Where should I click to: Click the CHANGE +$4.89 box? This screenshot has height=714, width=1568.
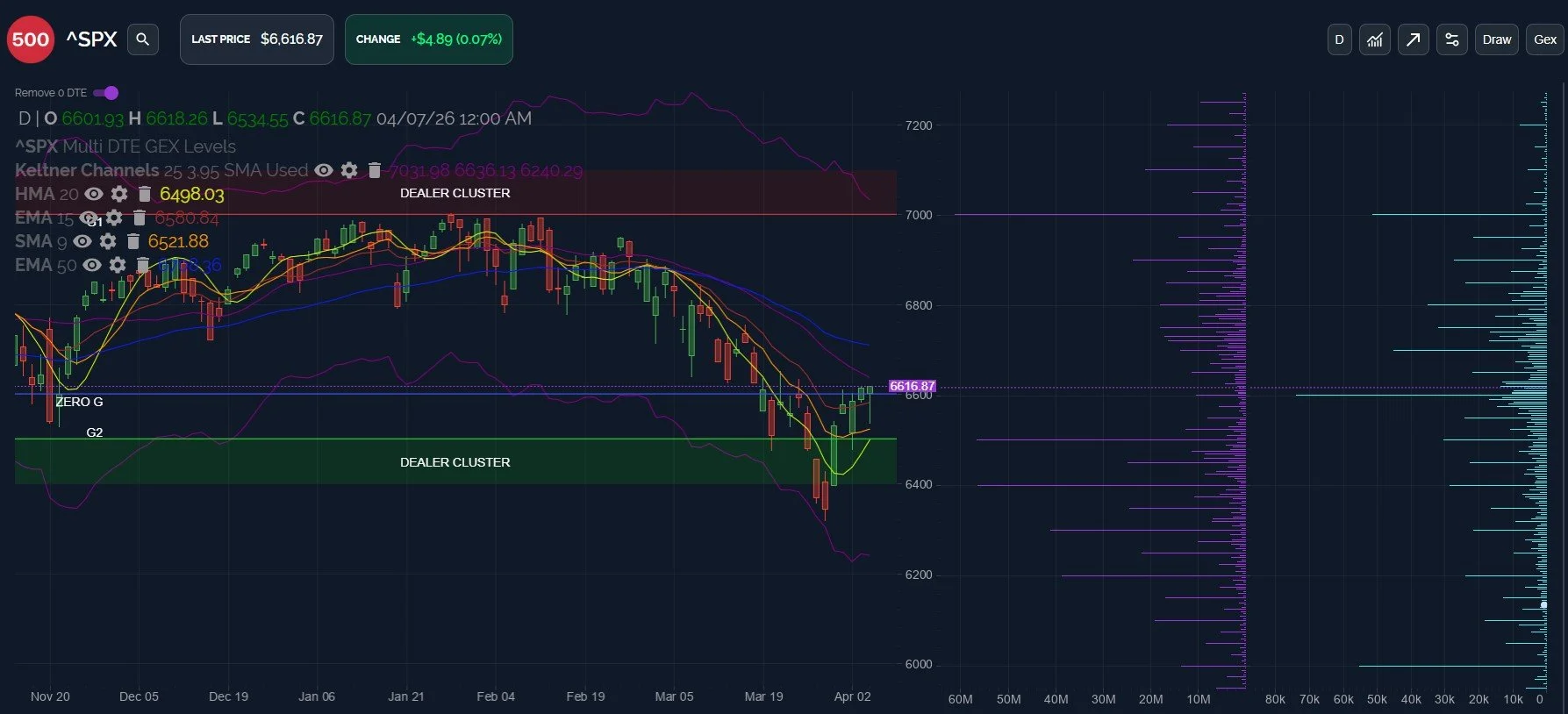click(x=429, y=39)
